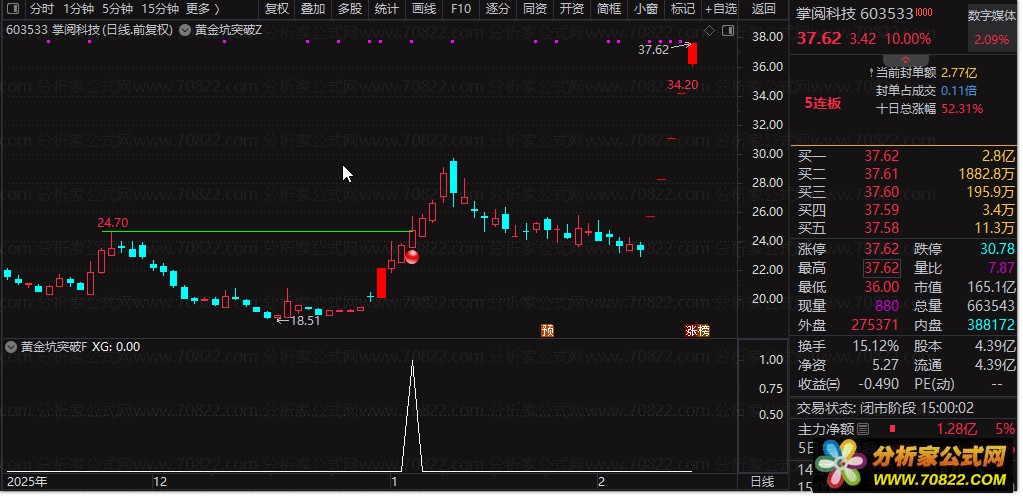Click month 12 on the time axis
This screenshot has width=1023, height=496.
(159, 482)
